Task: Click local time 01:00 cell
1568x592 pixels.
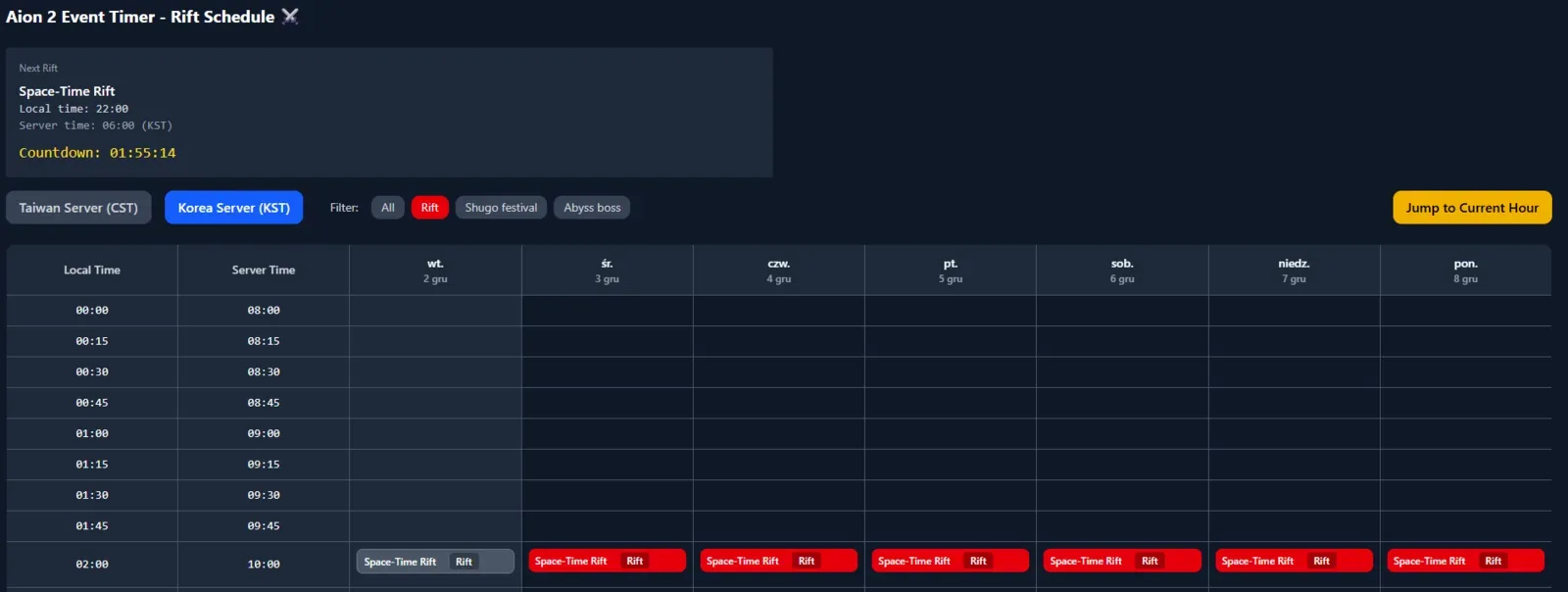Action: (x=92, y=433)
